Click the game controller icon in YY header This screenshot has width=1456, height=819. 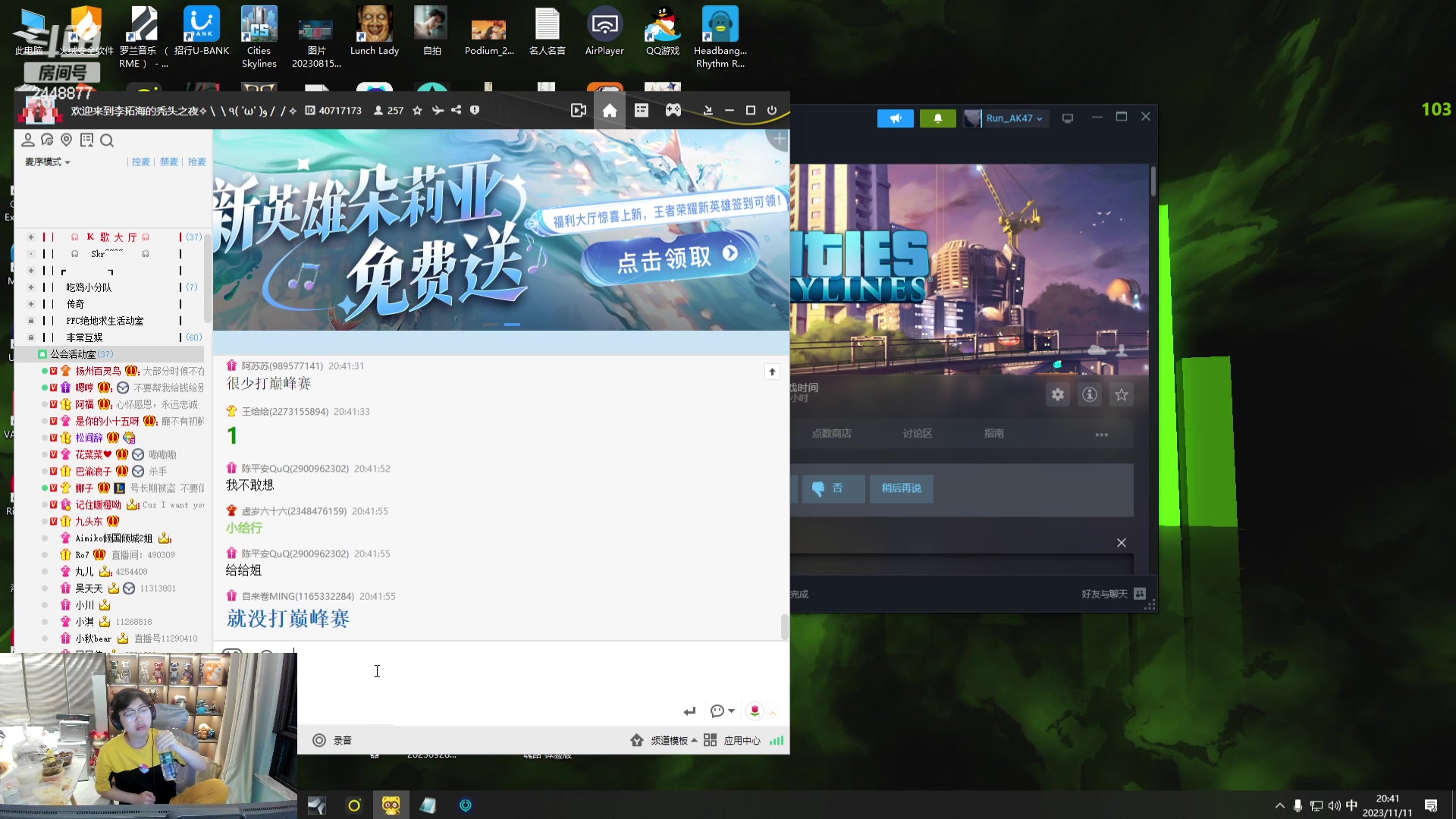(673, 111)
